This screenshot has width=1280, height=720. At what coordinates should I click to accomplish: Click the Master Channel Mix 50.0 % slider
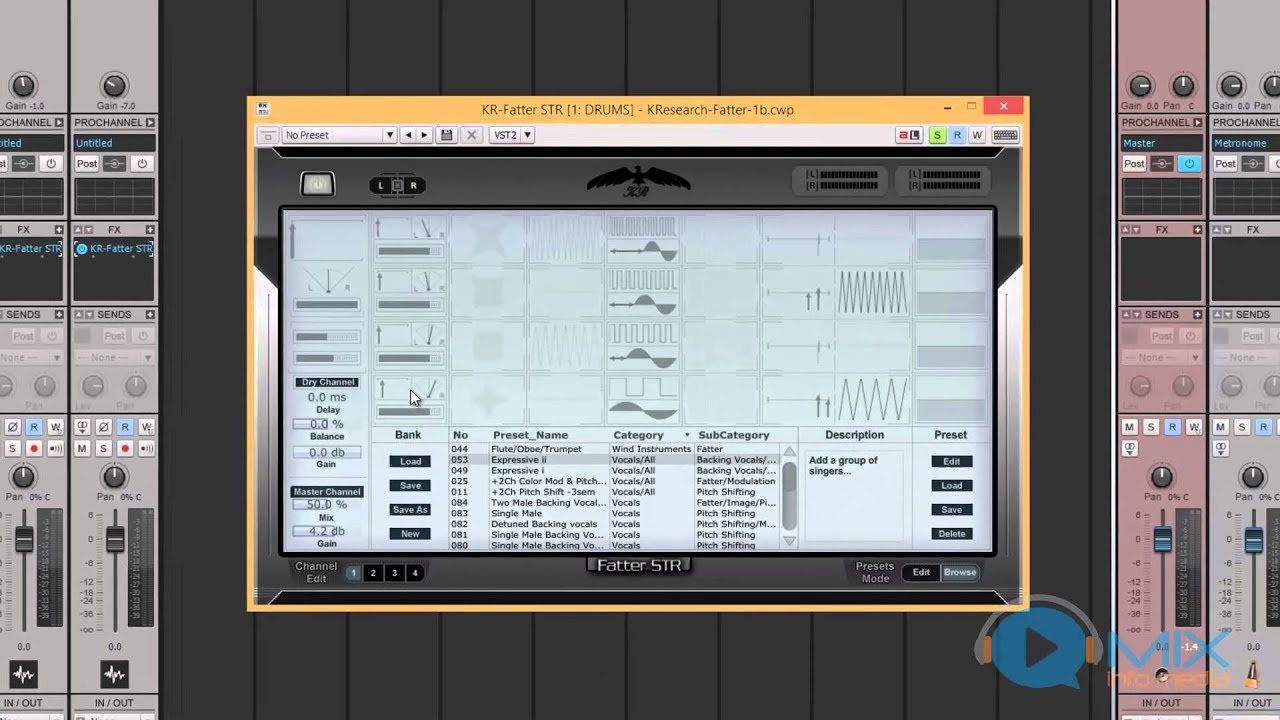click(327, 505)
